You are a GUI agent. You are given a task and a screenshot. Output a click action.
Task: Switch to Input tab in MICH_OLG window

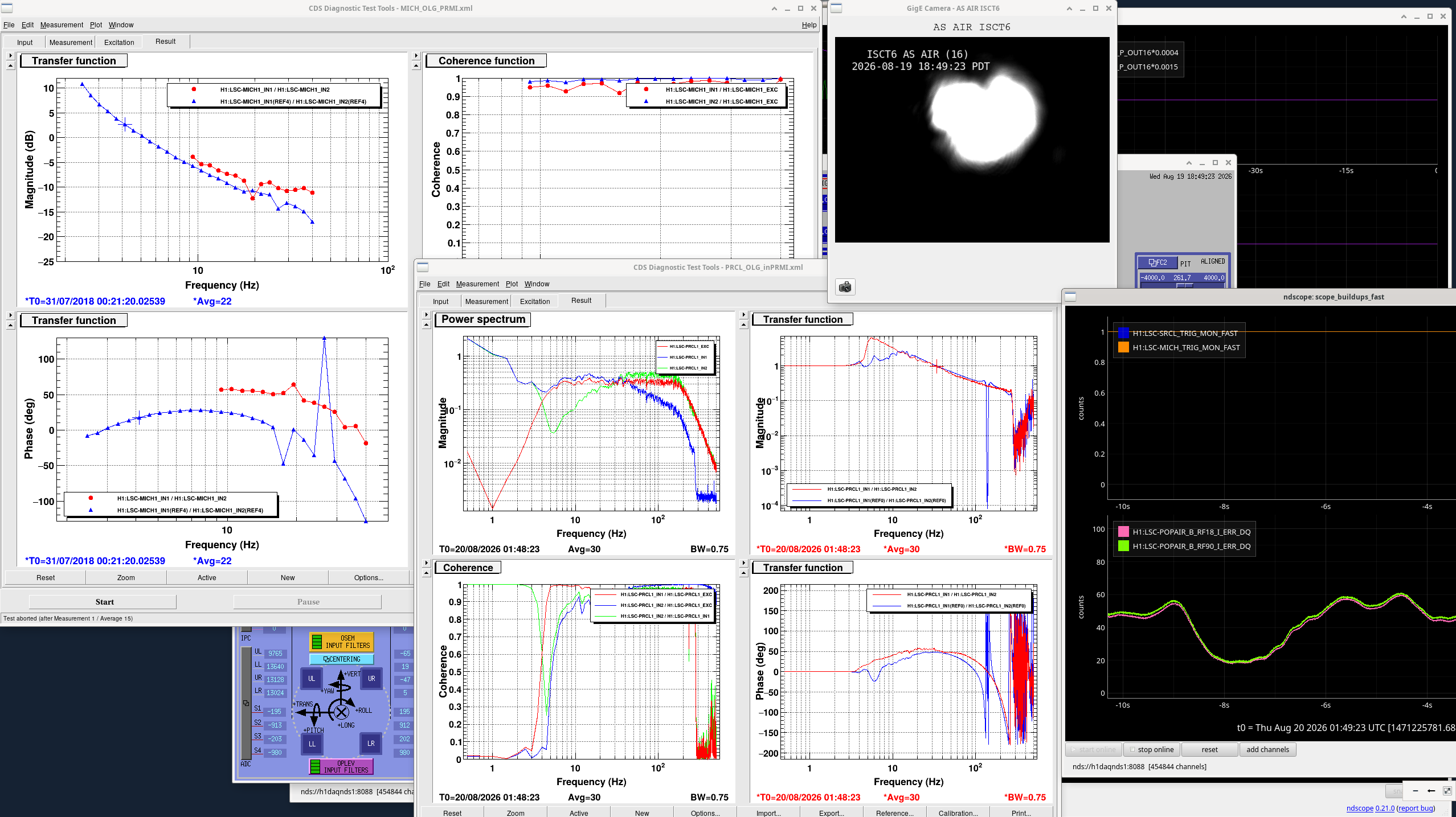coord(24,42)
